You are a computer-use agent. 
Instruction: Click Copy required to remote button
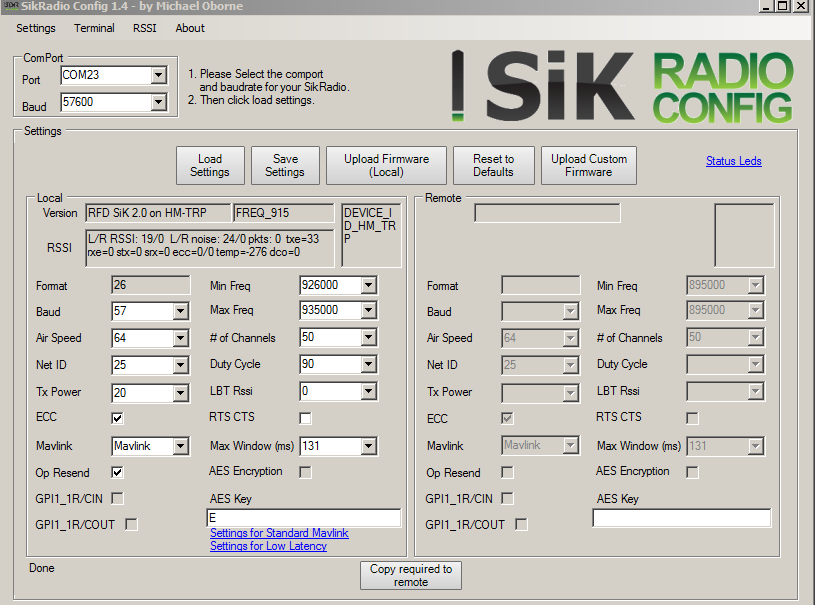(x=411, y=575)
